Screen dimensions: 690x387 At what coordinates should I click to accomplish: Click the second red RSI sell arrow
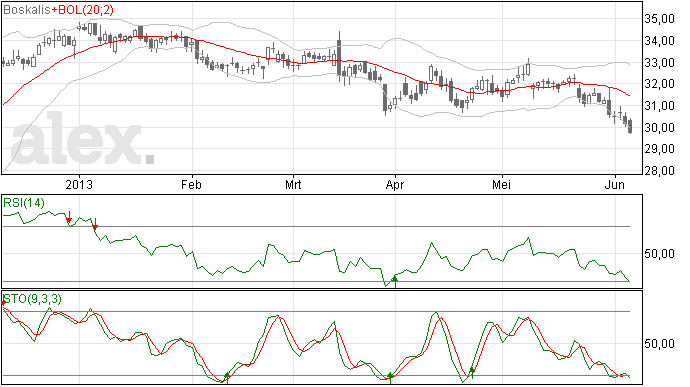tap(95, 224)
